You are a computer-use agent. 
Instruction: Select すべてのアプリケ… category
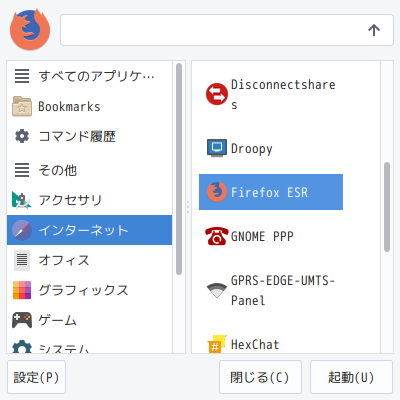coord(90,76)
